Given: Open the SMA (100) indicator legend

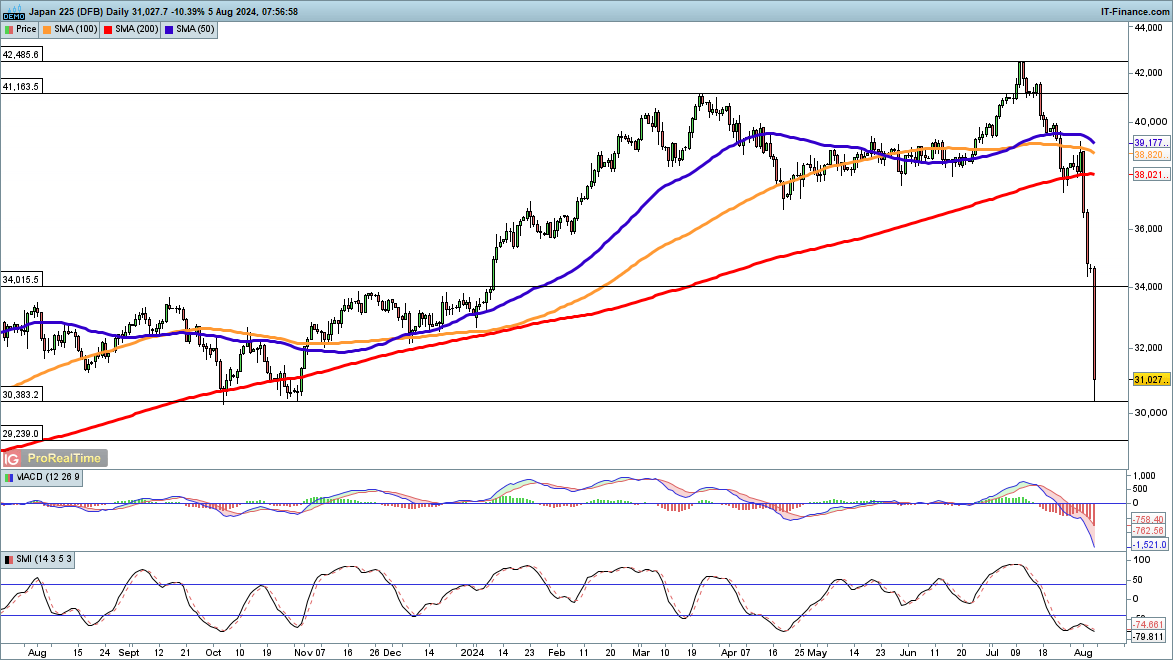Looking at the screenshot, I should pyautogui.click(x=76, y=30).
